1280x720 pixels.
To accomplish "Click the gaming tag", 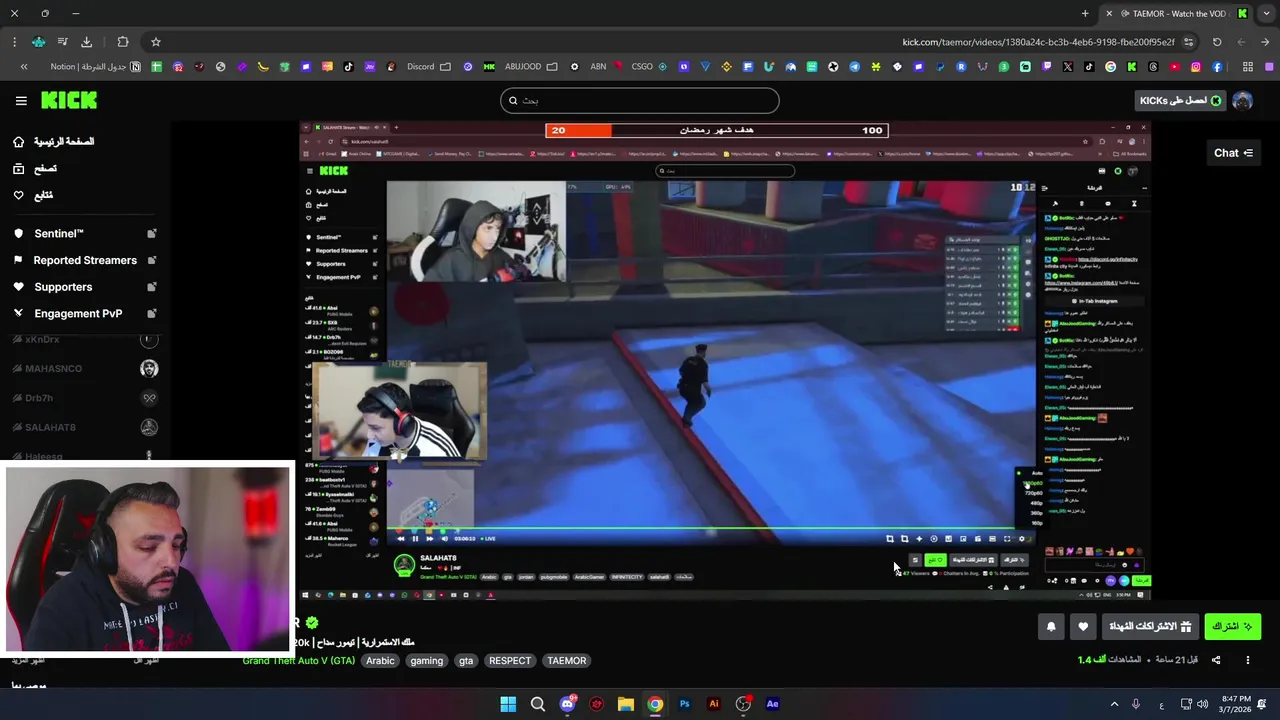I will point(426,661).
